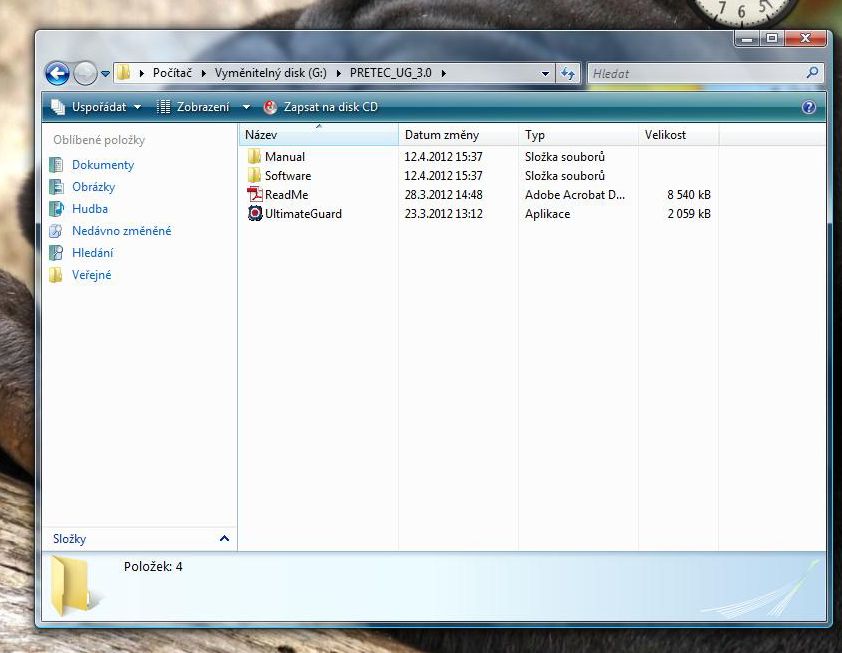The height and width of the screenshot is (653, 842).
Task: Open the Zobrazení dropdown arrow
Action: [246, 107]
